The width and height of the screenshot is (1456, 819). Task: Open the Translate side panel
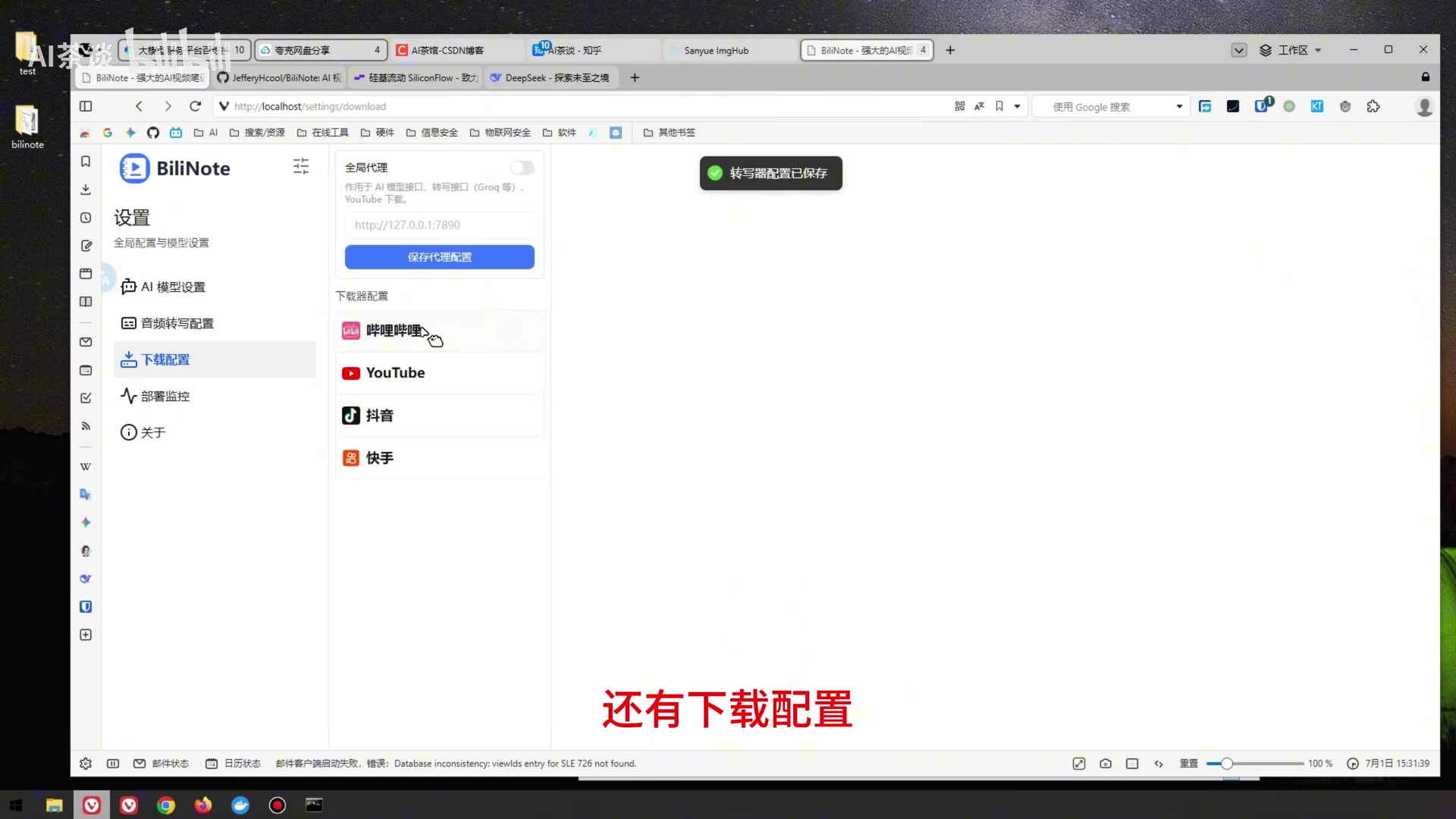coord(86,494)
